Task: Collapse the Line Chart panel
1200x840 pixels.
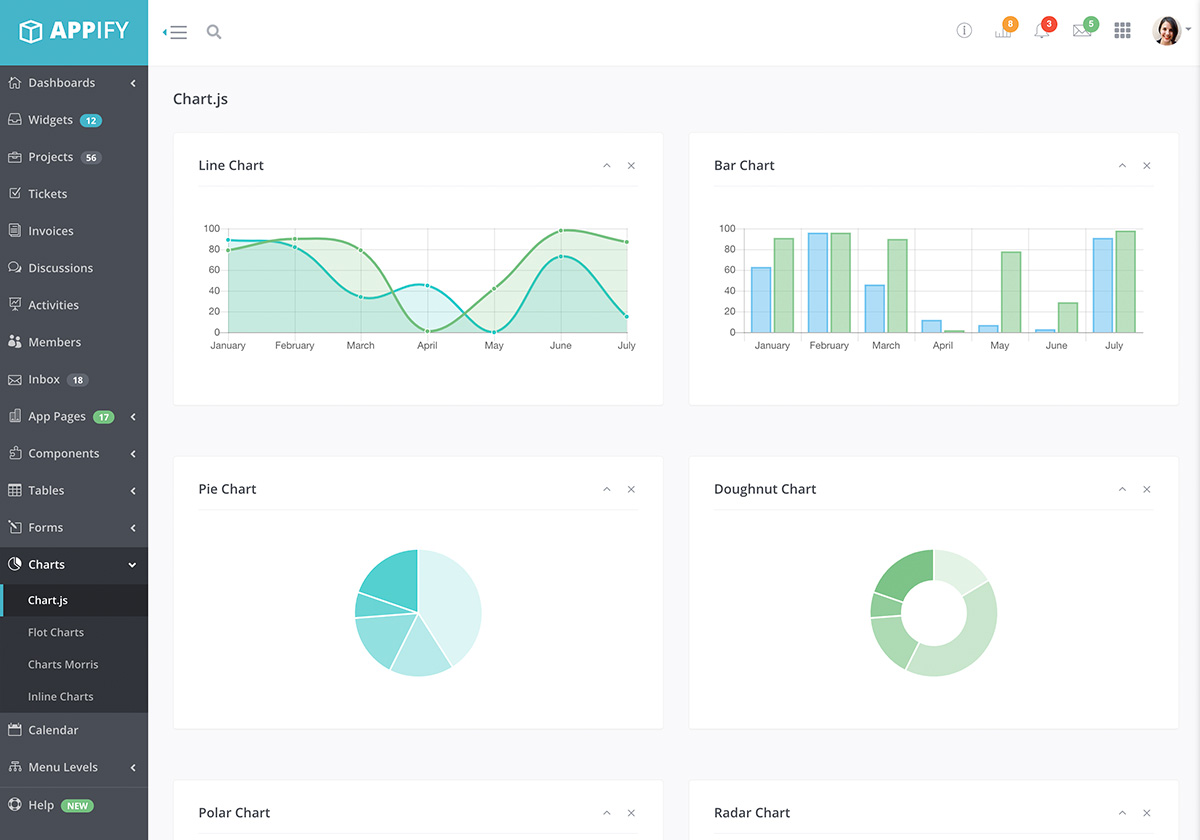Action: pos(607,165)
